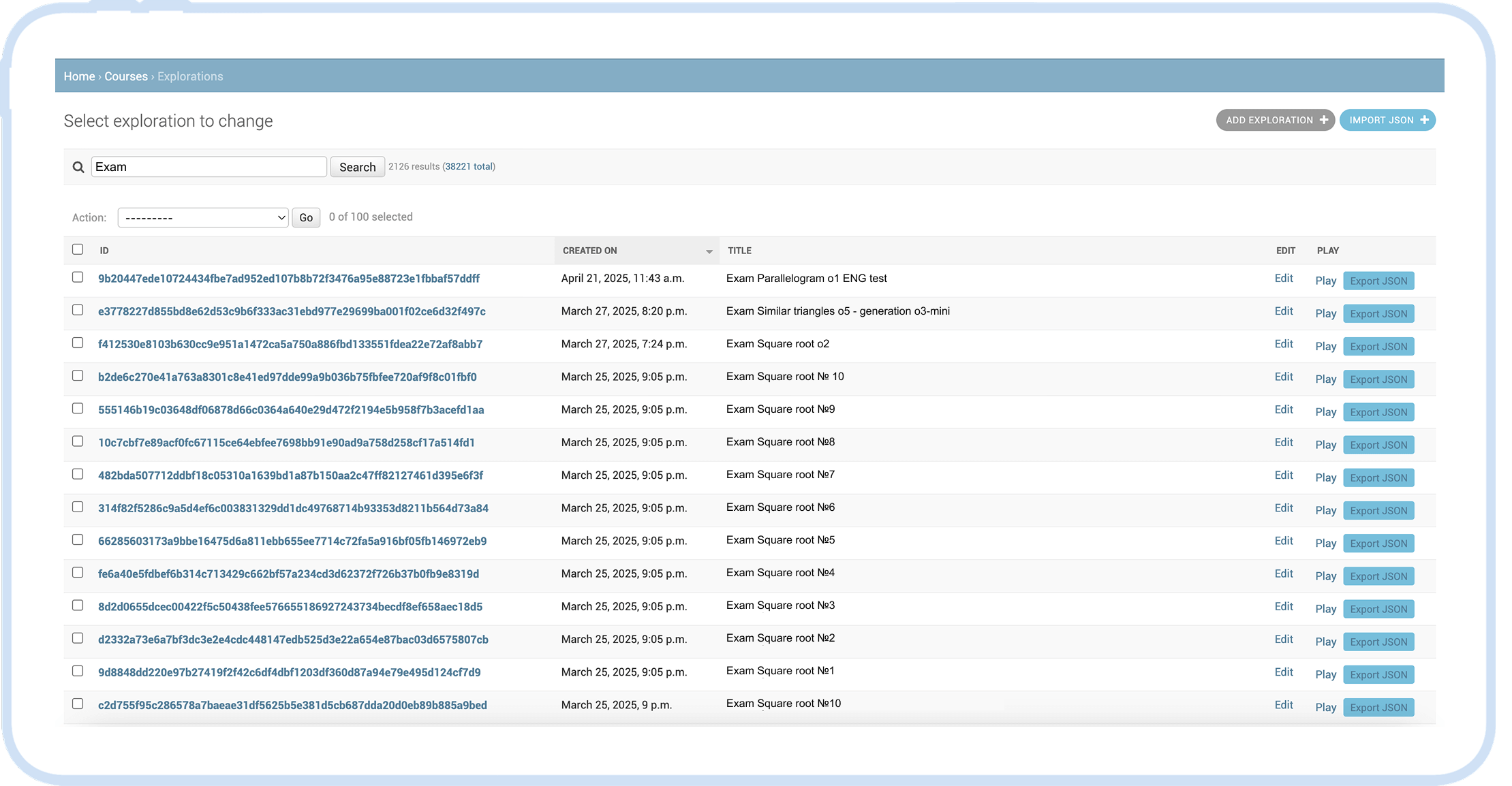Edit the Exam Square root №5 exploration
This screenshot has width=1512, height=786.
pos(1283,541)
